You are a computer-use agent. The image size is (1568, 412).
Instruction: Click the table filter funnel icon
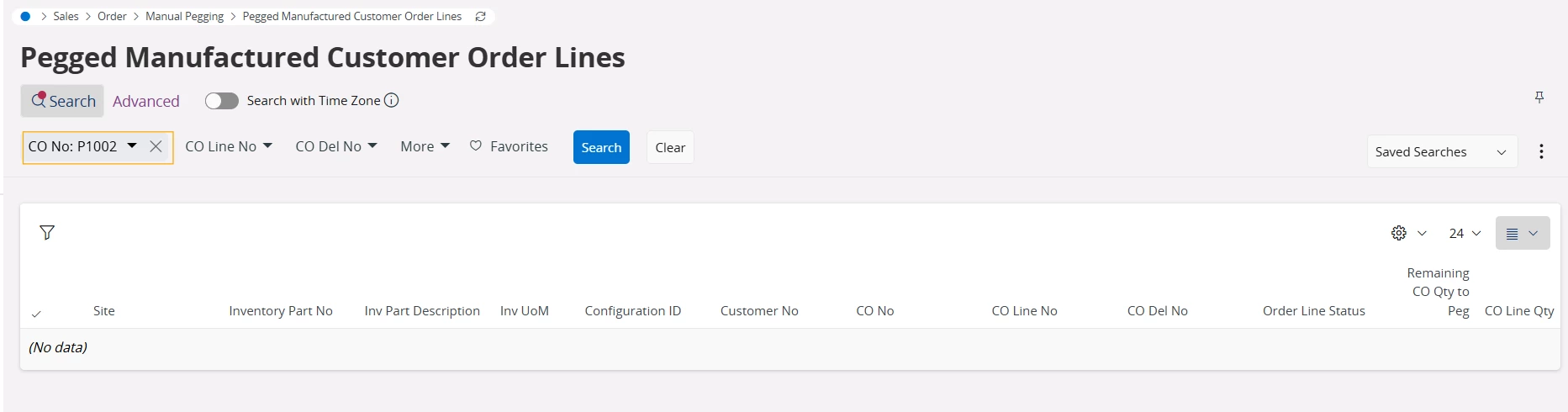pyautogui.click(x=47, y=232)
